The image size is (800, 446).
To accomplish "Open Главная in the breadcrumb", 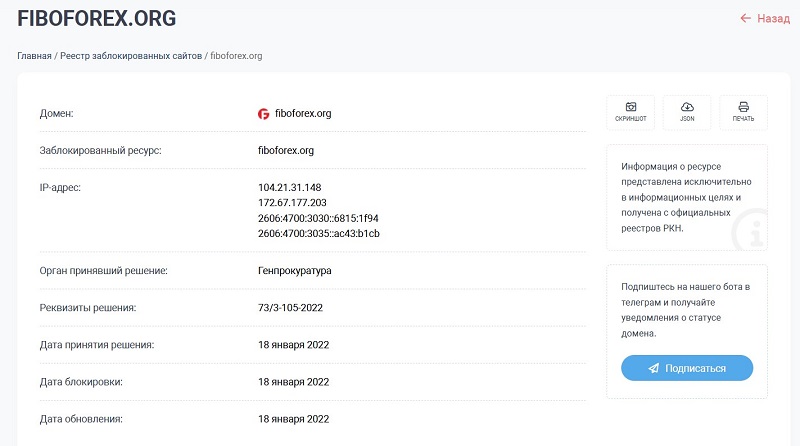I will point(34,56).
